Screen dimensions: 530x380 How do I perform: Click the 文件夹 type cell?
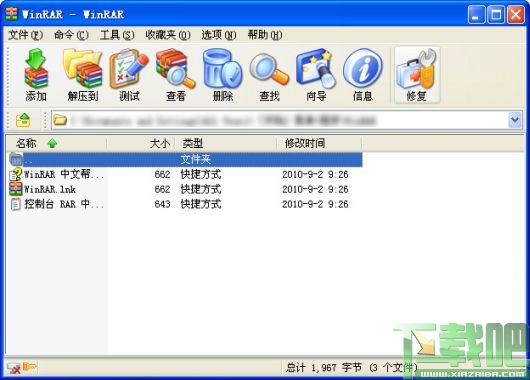(x=196, y=159)
